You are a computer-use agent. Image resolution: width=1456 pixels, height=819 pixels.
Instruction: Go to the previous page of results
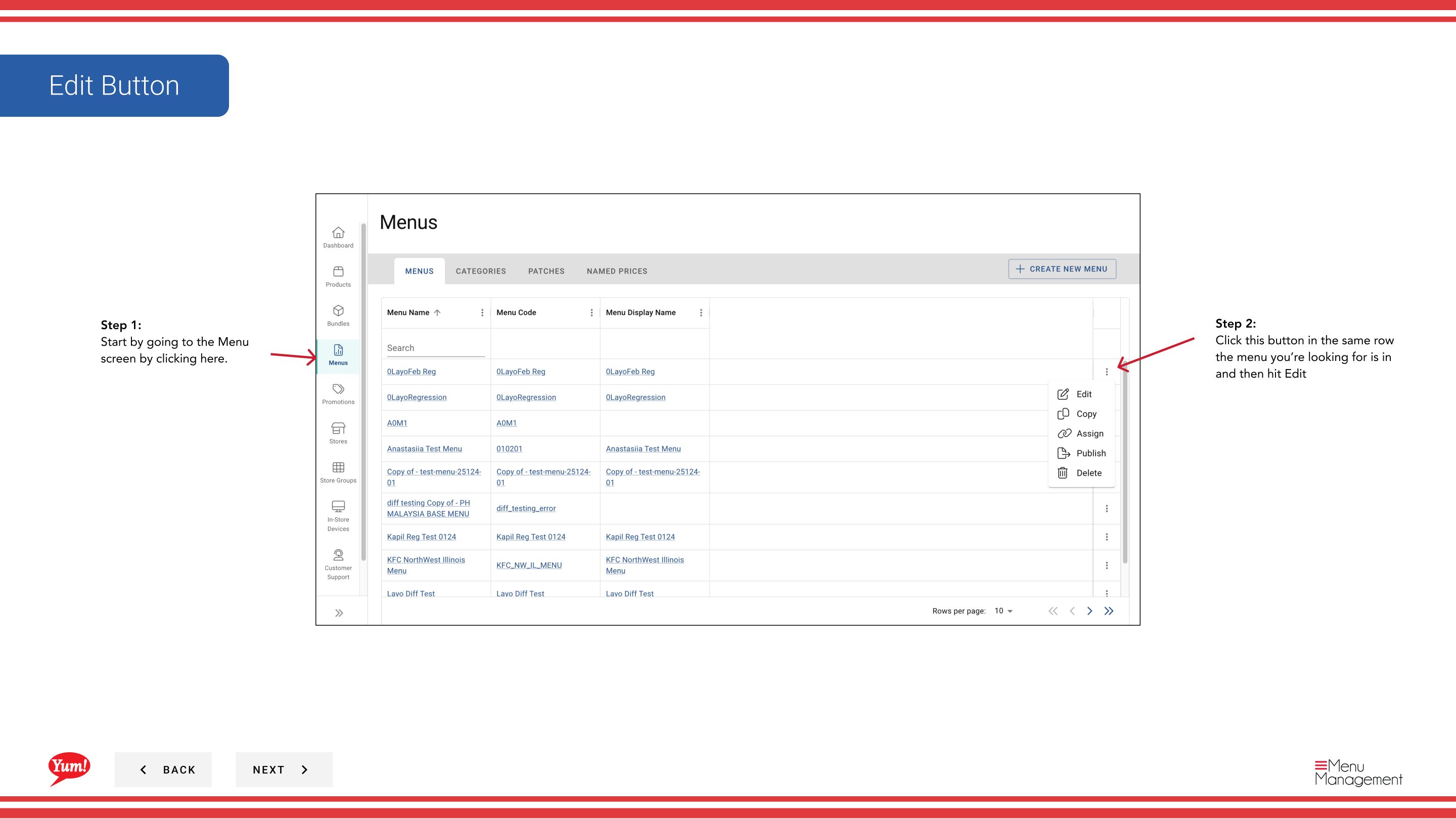(1072, 611)
